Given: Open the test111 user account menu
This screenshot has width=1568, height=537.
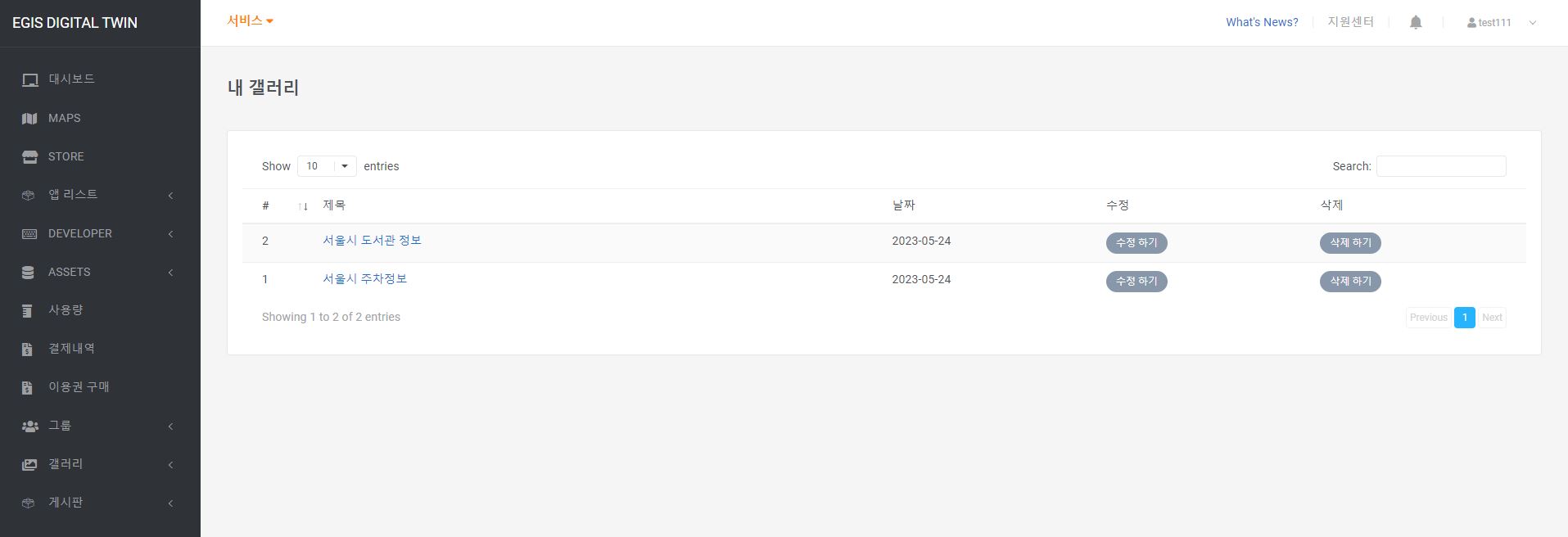Looking at the screenshot, I should pos(1500,23).
